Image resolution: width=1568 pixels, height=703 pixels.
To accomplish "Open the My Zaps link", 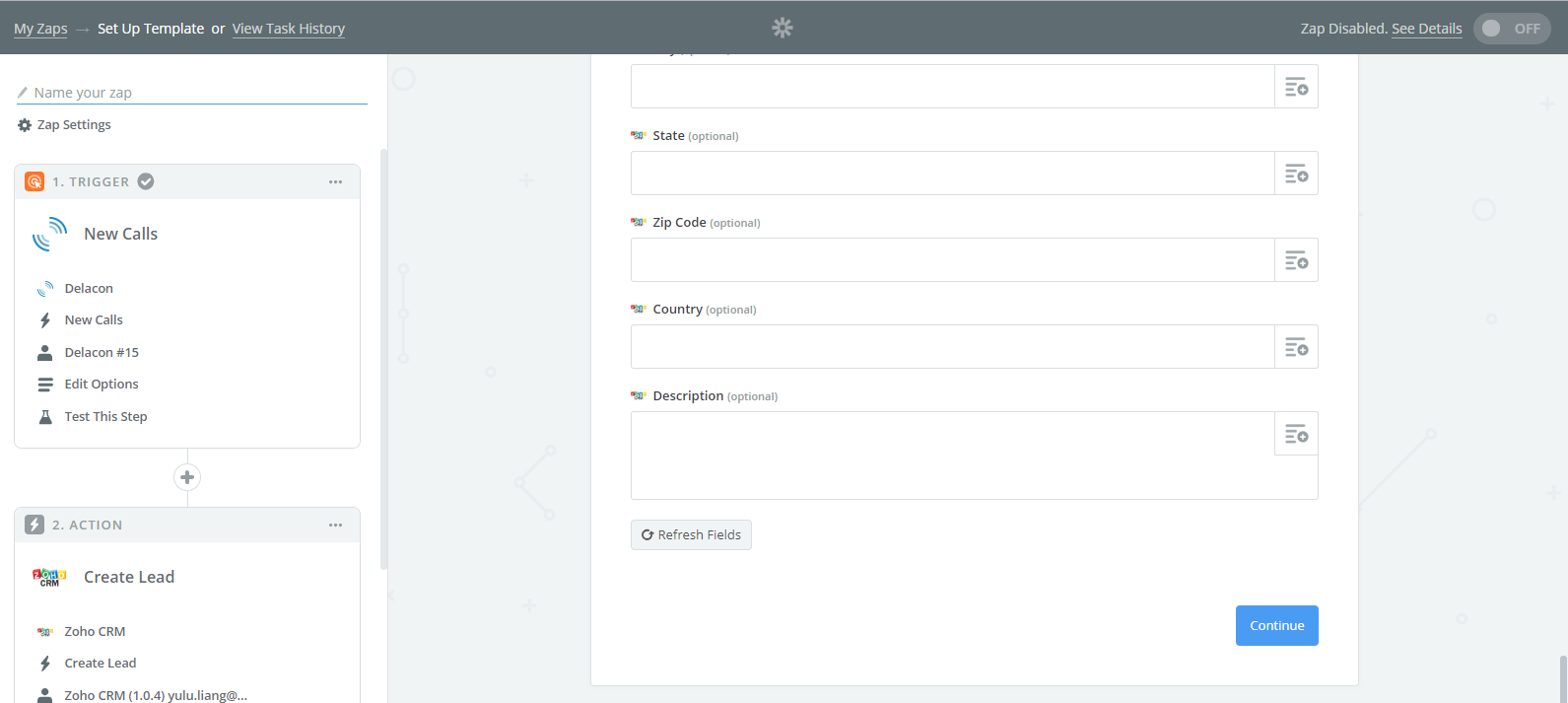I will (40, 29).
